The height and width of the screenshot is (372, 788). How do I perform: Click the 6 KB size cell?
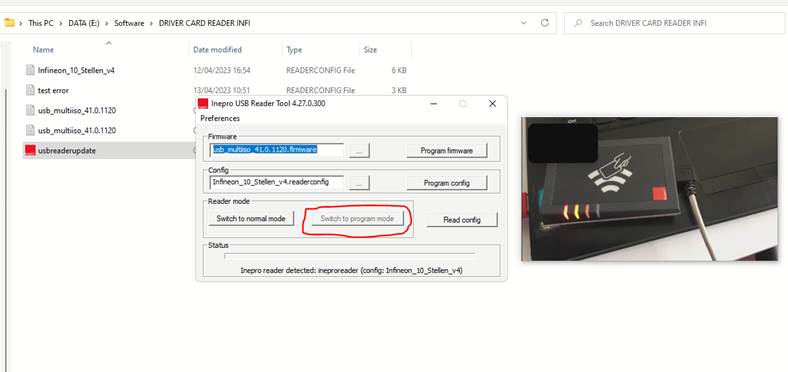point(399,70)
